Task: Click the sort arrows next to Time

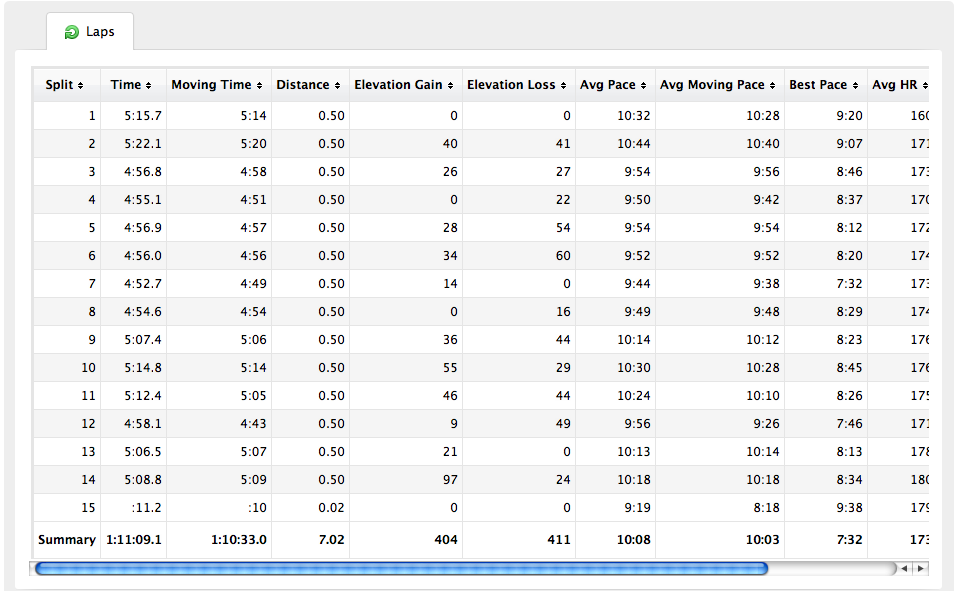Action: [x=148, y=85]
